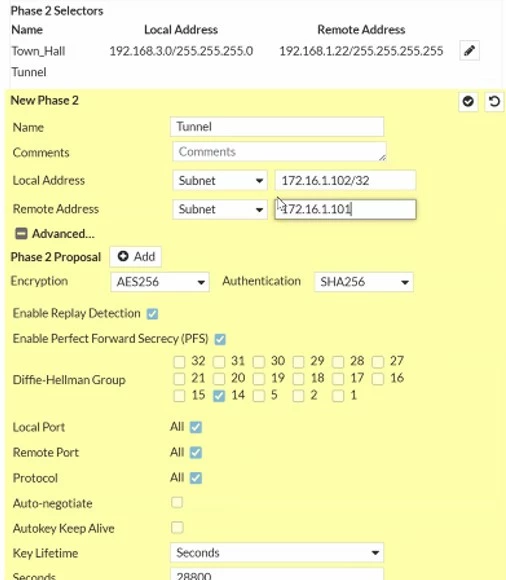Click the Seconds value field 28800
Viewport: 506px width, 580px height.
(x=277, y=574)
